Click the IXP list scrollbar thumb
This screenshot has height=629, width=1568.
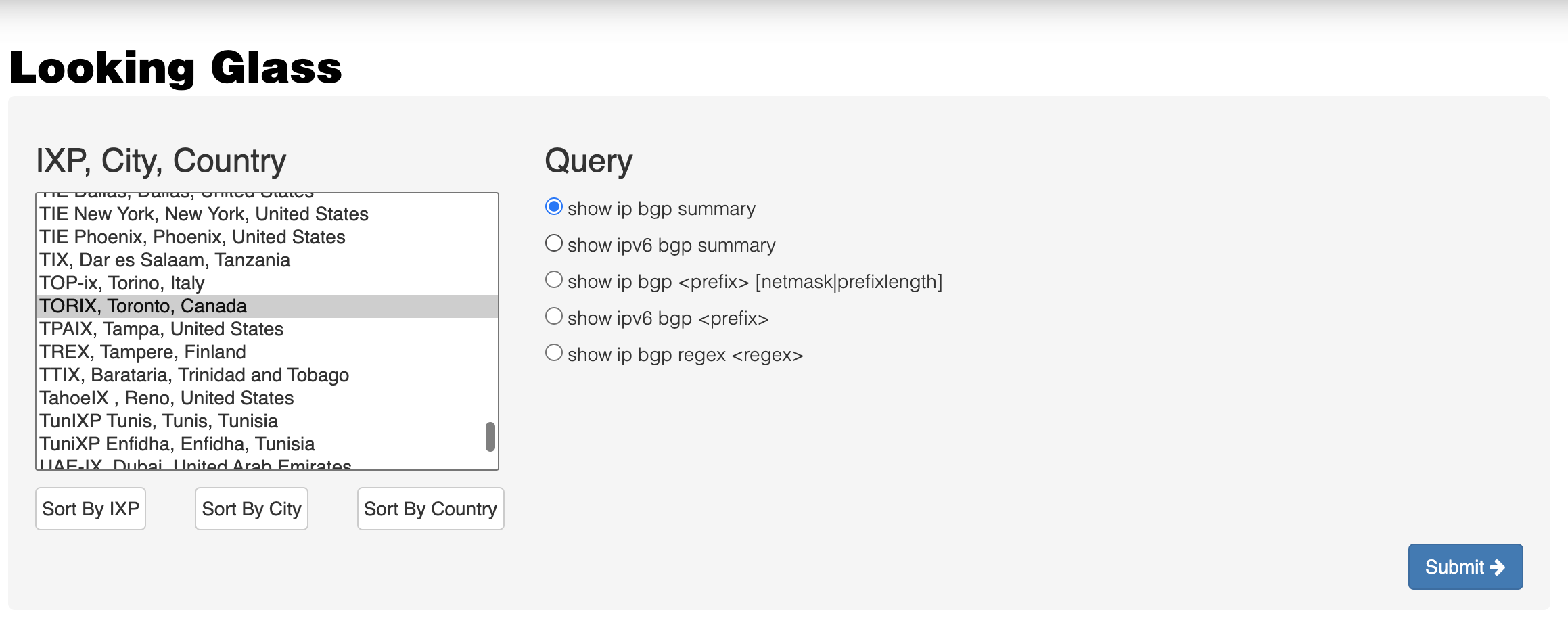click(490, 437)
